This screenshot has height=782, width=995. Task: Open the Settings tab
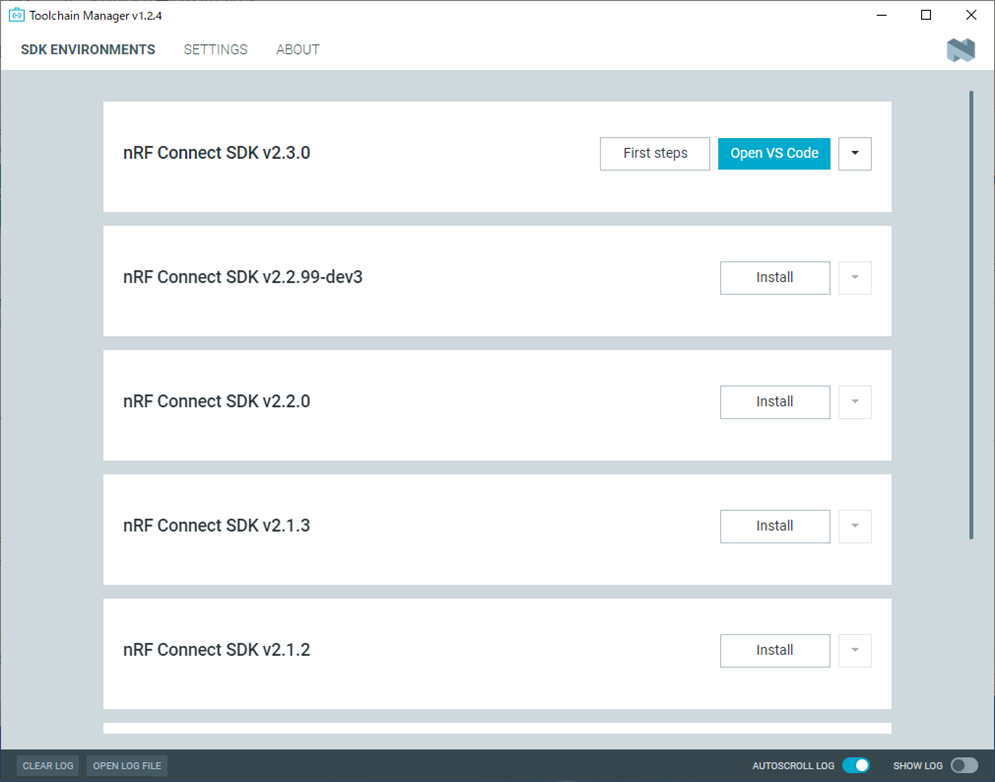coord(216,50)
